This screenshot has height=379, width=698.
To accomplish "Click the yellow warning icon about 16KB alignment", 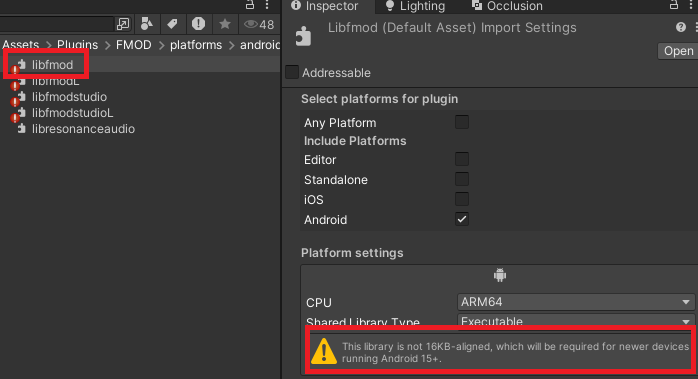I will pyautogui.click(x=324, y=351).
